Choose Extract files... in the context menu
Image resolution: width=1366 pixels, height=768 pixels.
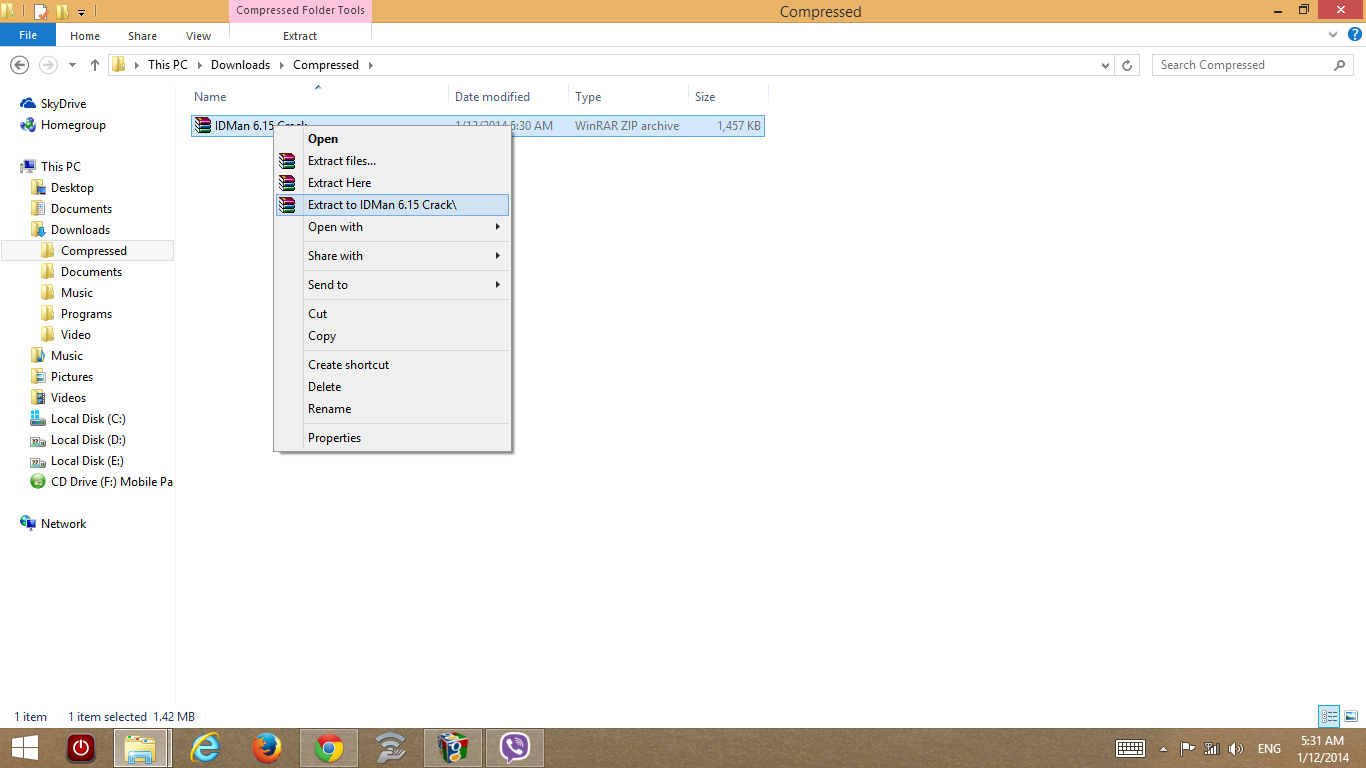pyautogui.click(x=392, y=161)
